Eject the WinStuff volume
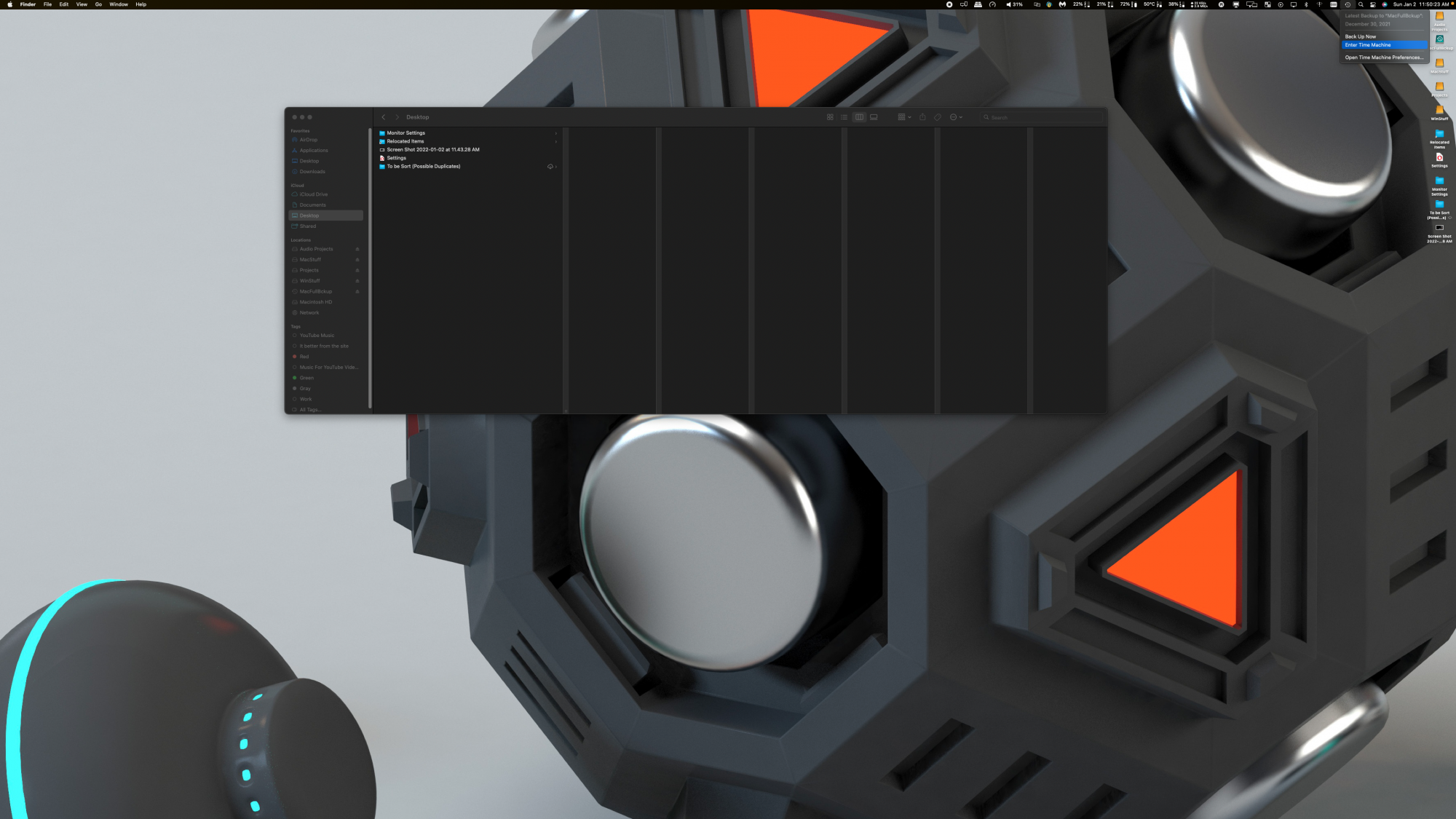Viewport: 1456px width, 819px height. 357,281
